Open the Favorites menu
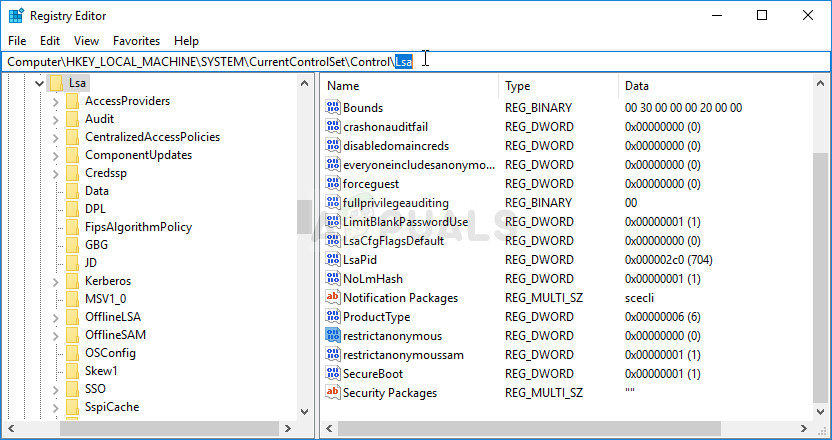Image resolution: width=832 pixels, height=440 pixels. tap(136, 41)
